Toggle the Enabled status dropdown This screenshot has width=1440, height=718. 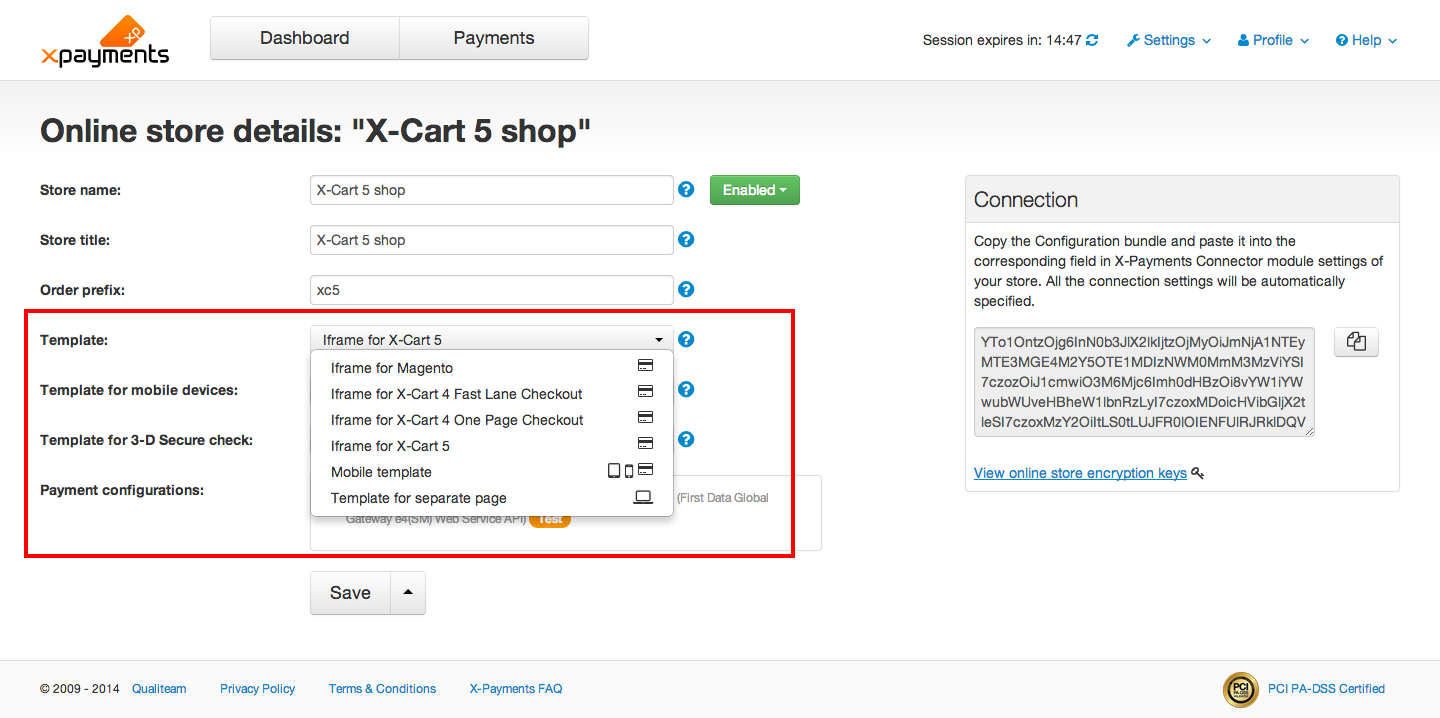click(x=755, y=190)
